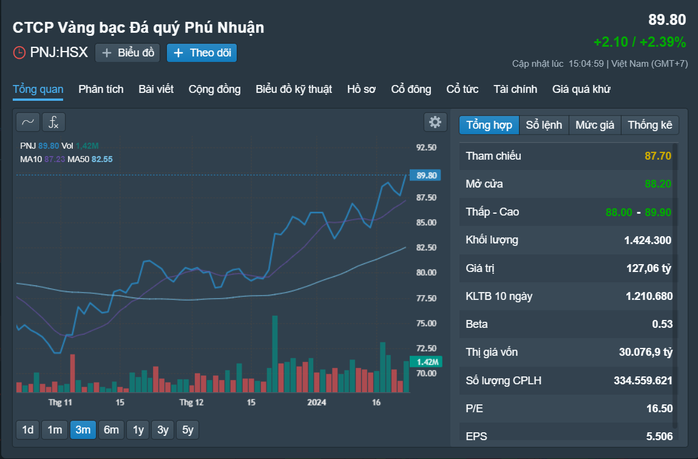Click the 1.42M volume label on axis
Viewport: 698px width, 459px height.
[426, 362]
